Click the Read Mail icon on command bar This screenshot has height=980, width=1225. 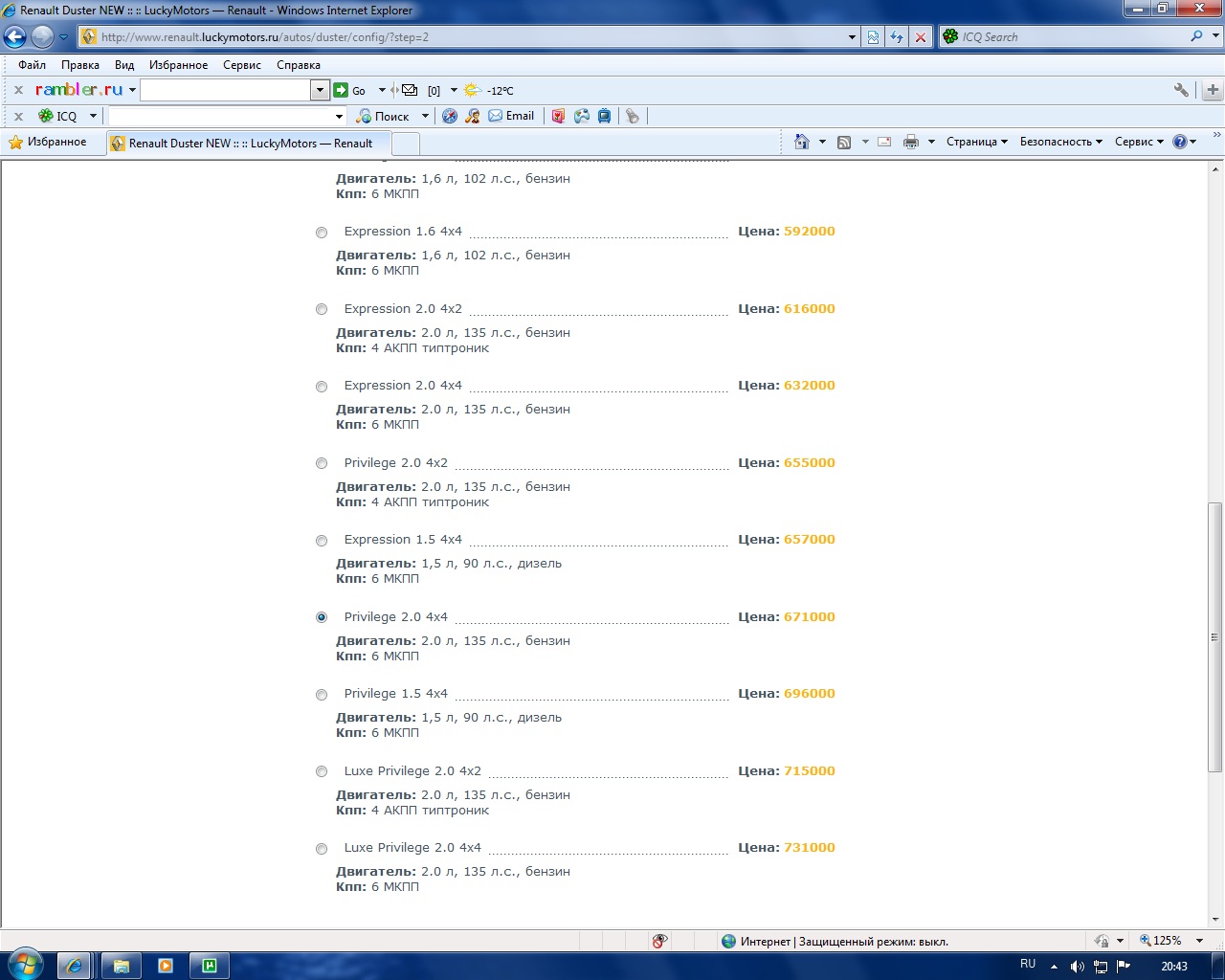(x=884, y=142)
